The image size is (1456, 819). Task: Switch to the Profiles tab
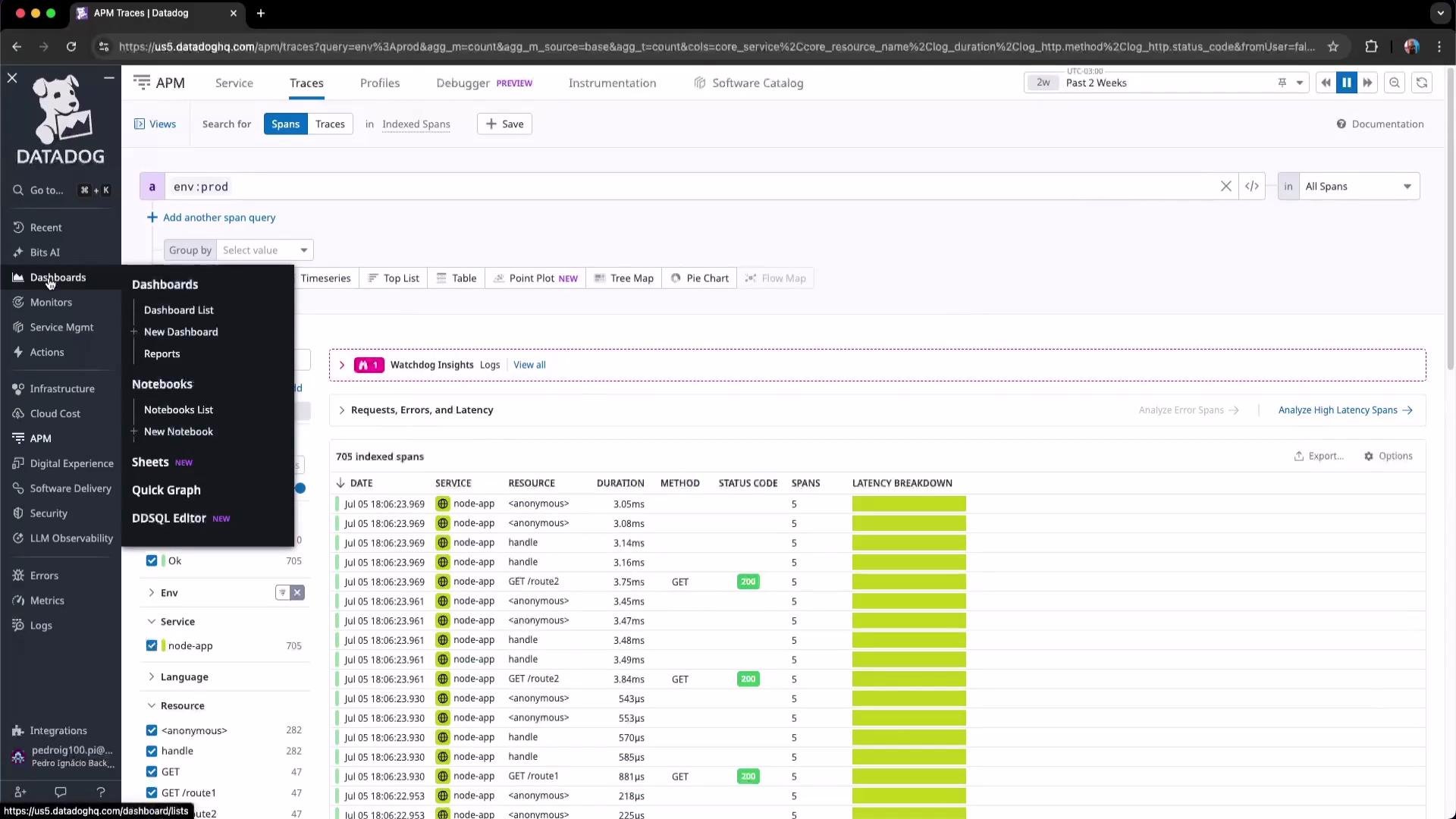pyautogui.click(x=380, y=83)
